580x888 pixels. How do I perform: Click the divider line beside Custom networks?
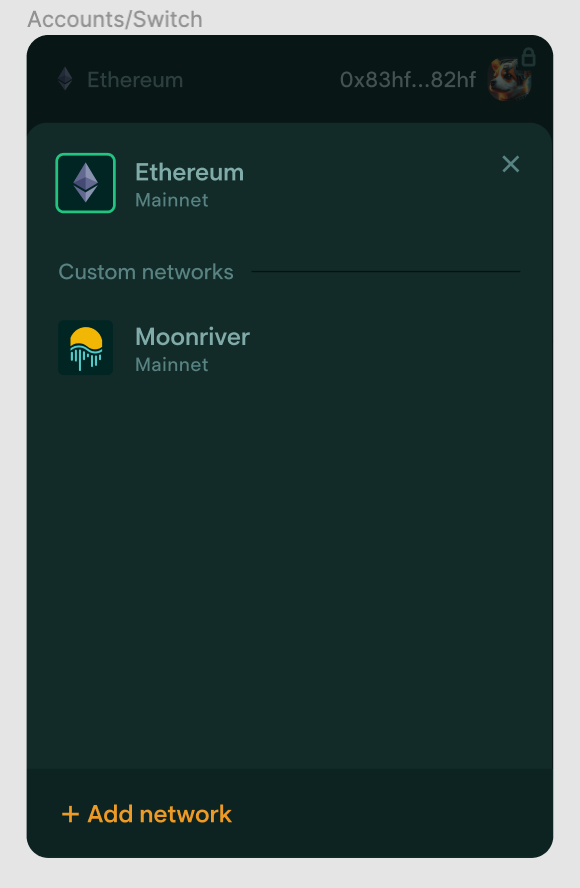[385, 270]
